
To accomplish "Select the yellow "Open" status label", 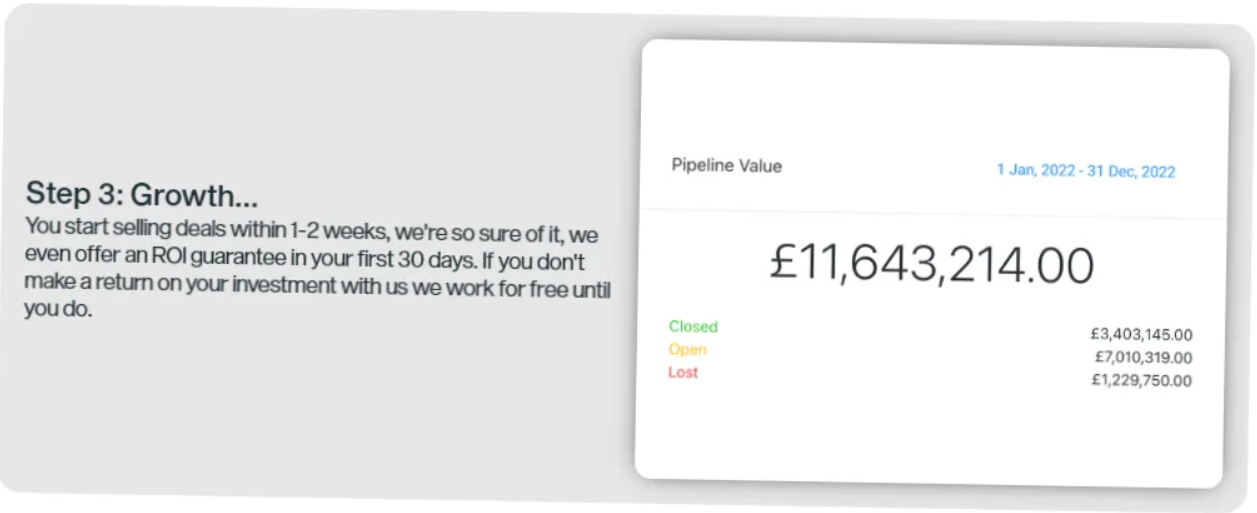I will pyautogui.click(x=688, y=350).
